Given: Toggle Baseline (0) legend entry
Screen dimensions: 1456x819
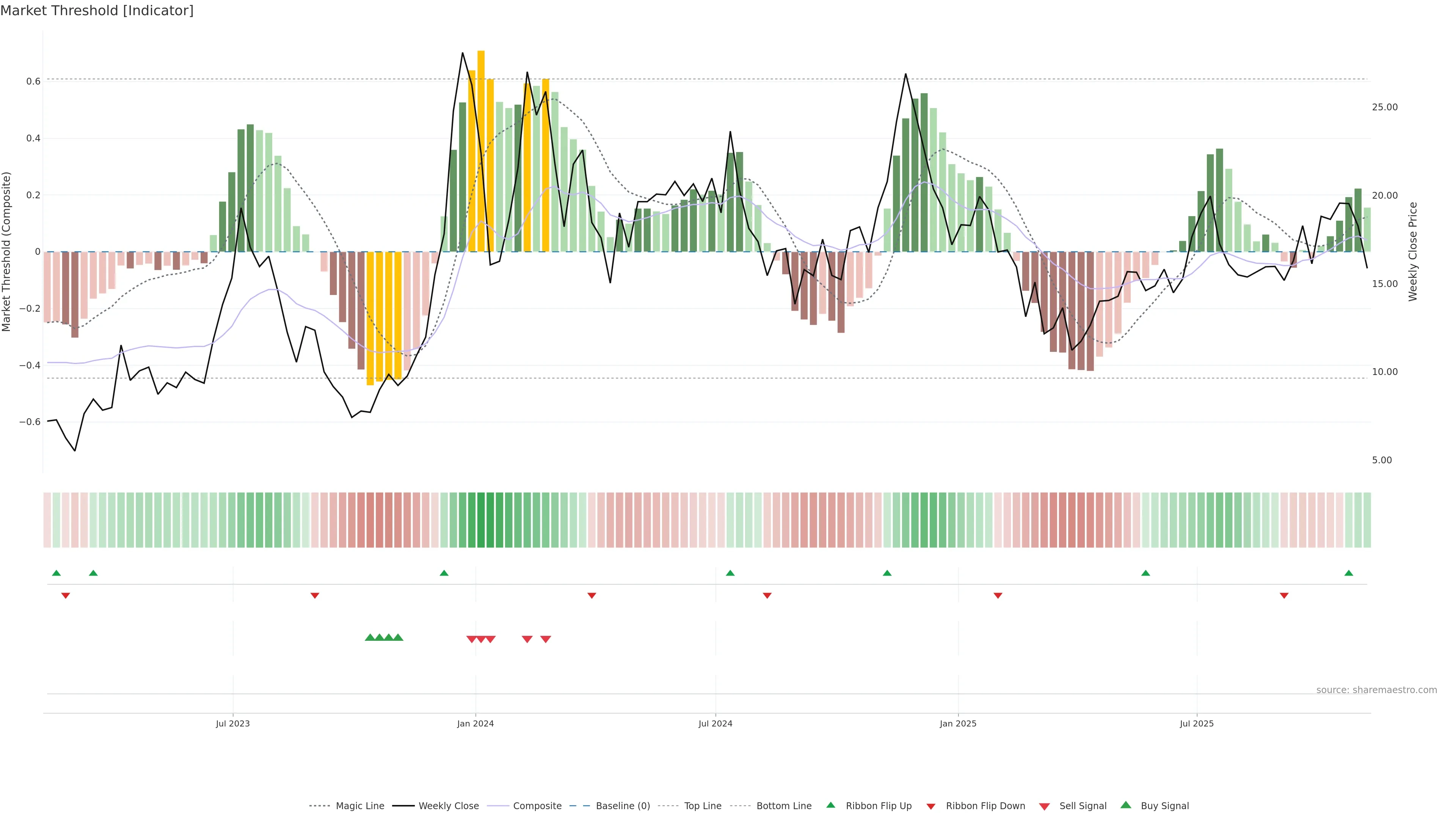Looking at the screenshot, I should pyautogui.click(x=622, y=806).
